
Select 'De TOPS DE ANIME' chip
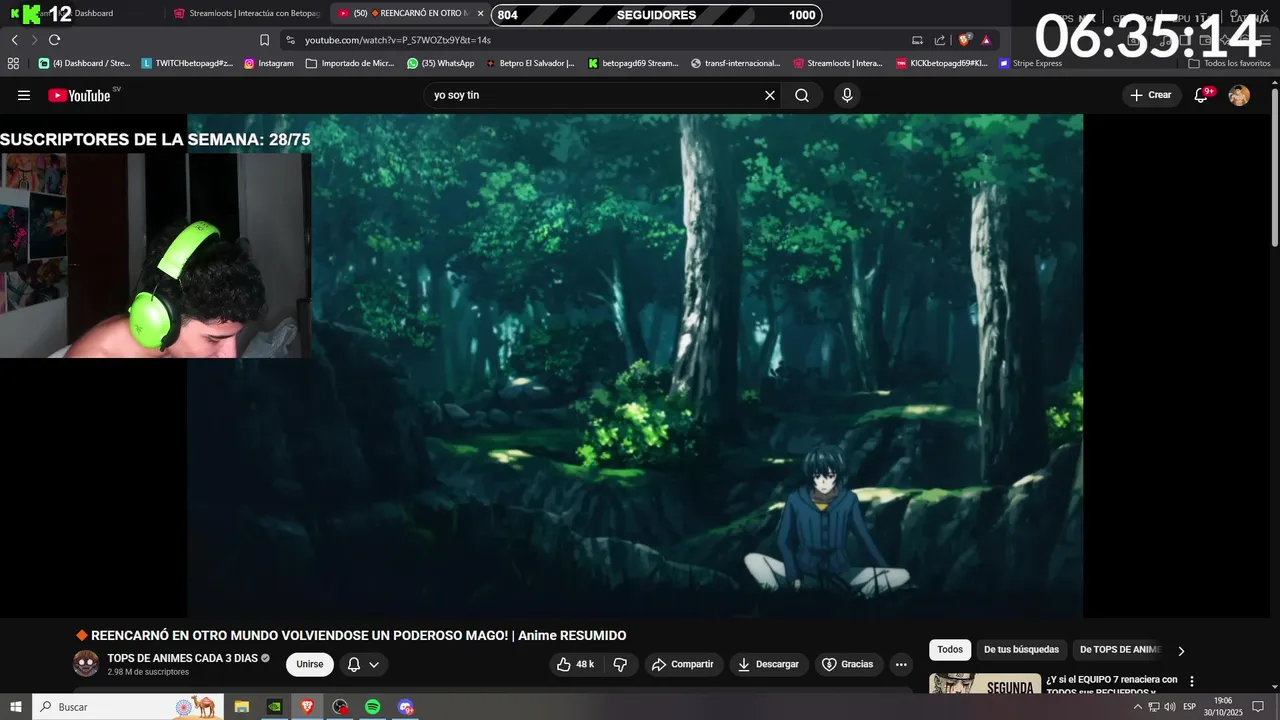[1120, 650]
